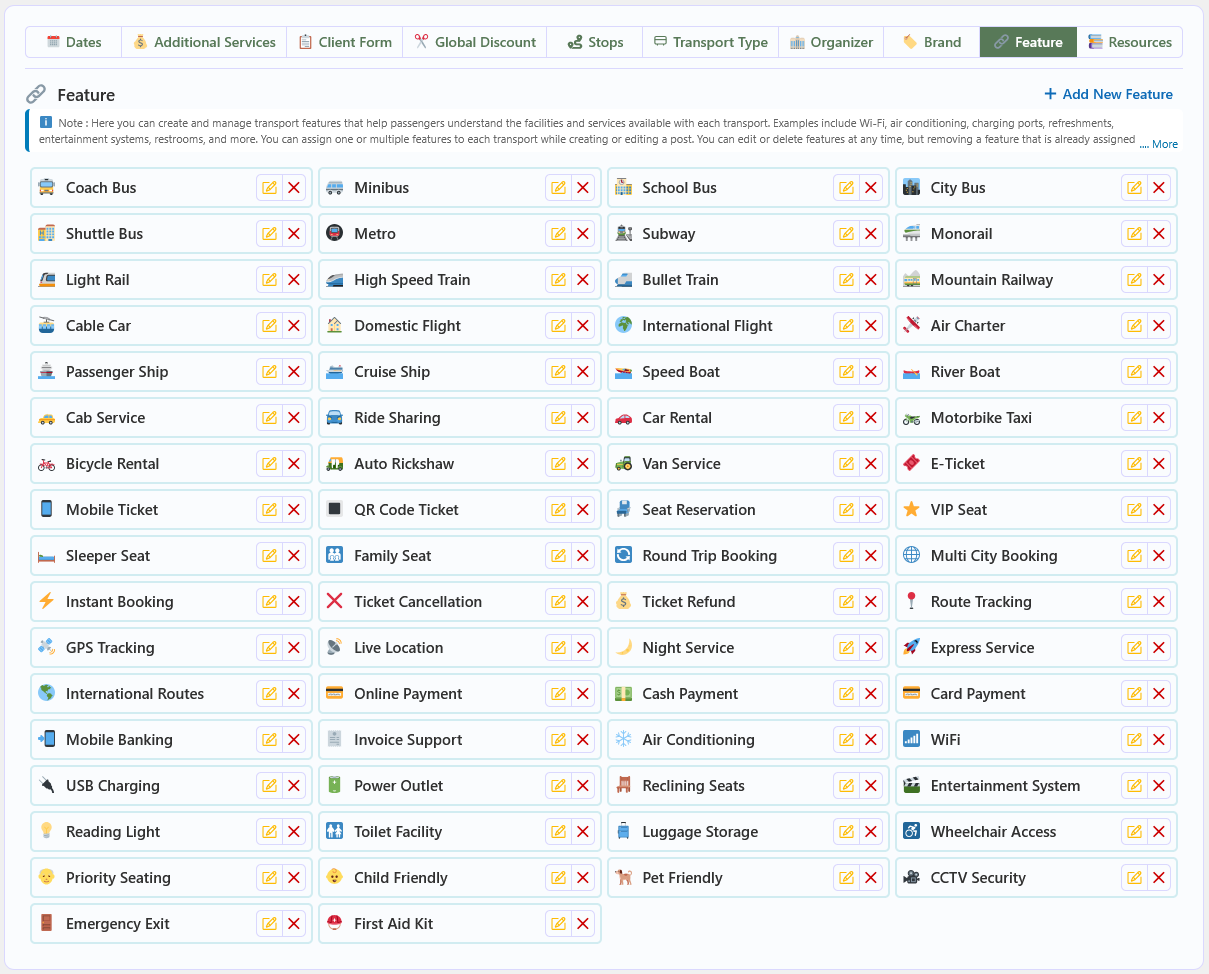This screenshot has height=974, width=1209.
Task: Edit the Coach Bus feature
Action: tap(269, 188)
